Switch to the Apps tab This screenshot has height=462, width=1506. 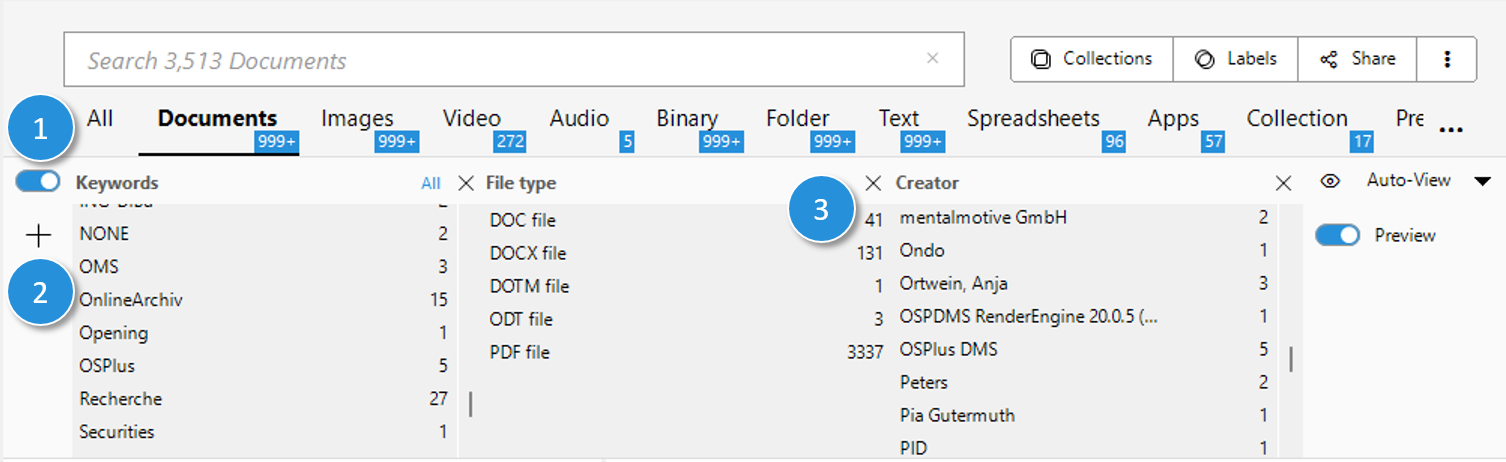tap(1173, 119)
